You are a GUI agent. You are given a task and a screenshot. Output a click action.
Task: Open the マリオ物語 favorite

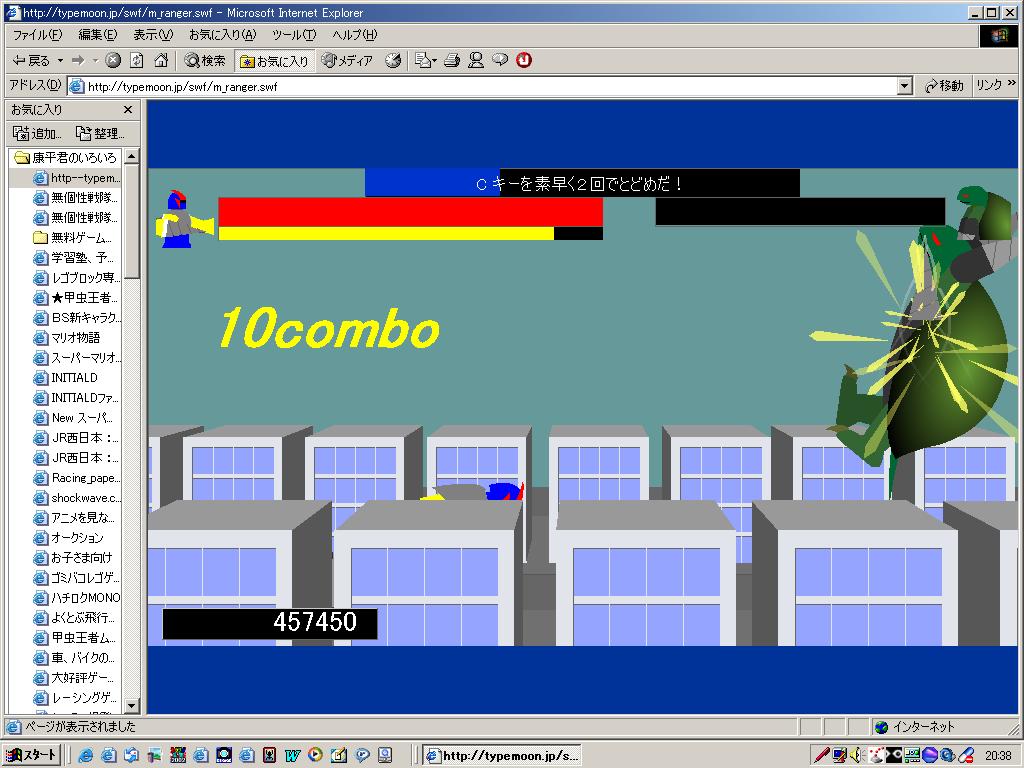click(67, 338)
